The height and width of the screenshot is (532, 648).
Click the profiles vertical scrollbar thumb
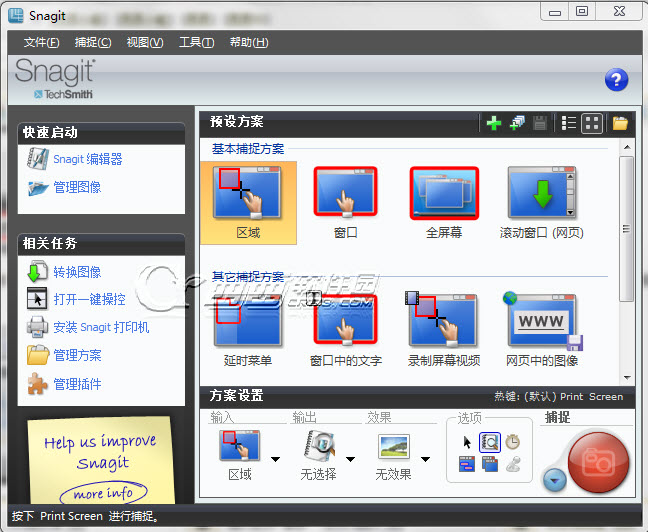pyautogui.click(x=627, y=229)
